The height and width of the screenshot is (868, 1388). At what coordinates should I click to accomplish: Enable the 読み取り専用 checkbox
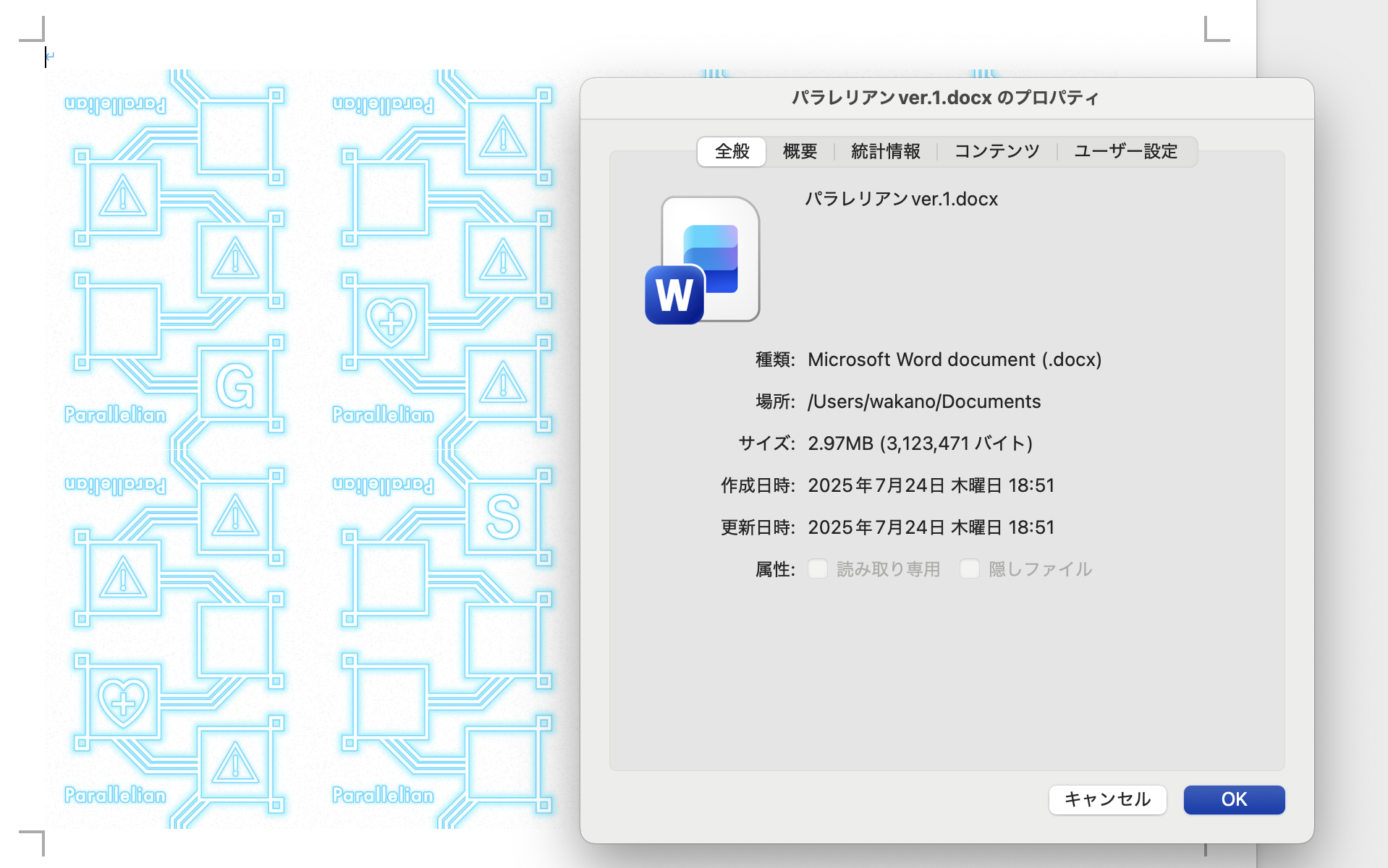pyautogui.click(x=818, y=569)
